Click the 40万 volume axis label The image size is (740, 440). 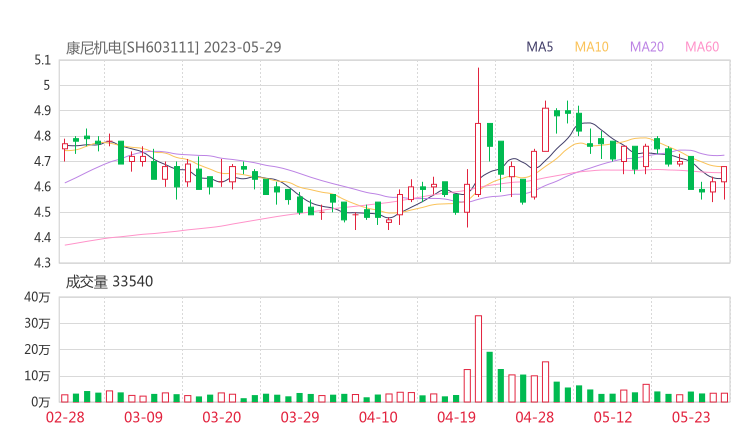[37, 297]
